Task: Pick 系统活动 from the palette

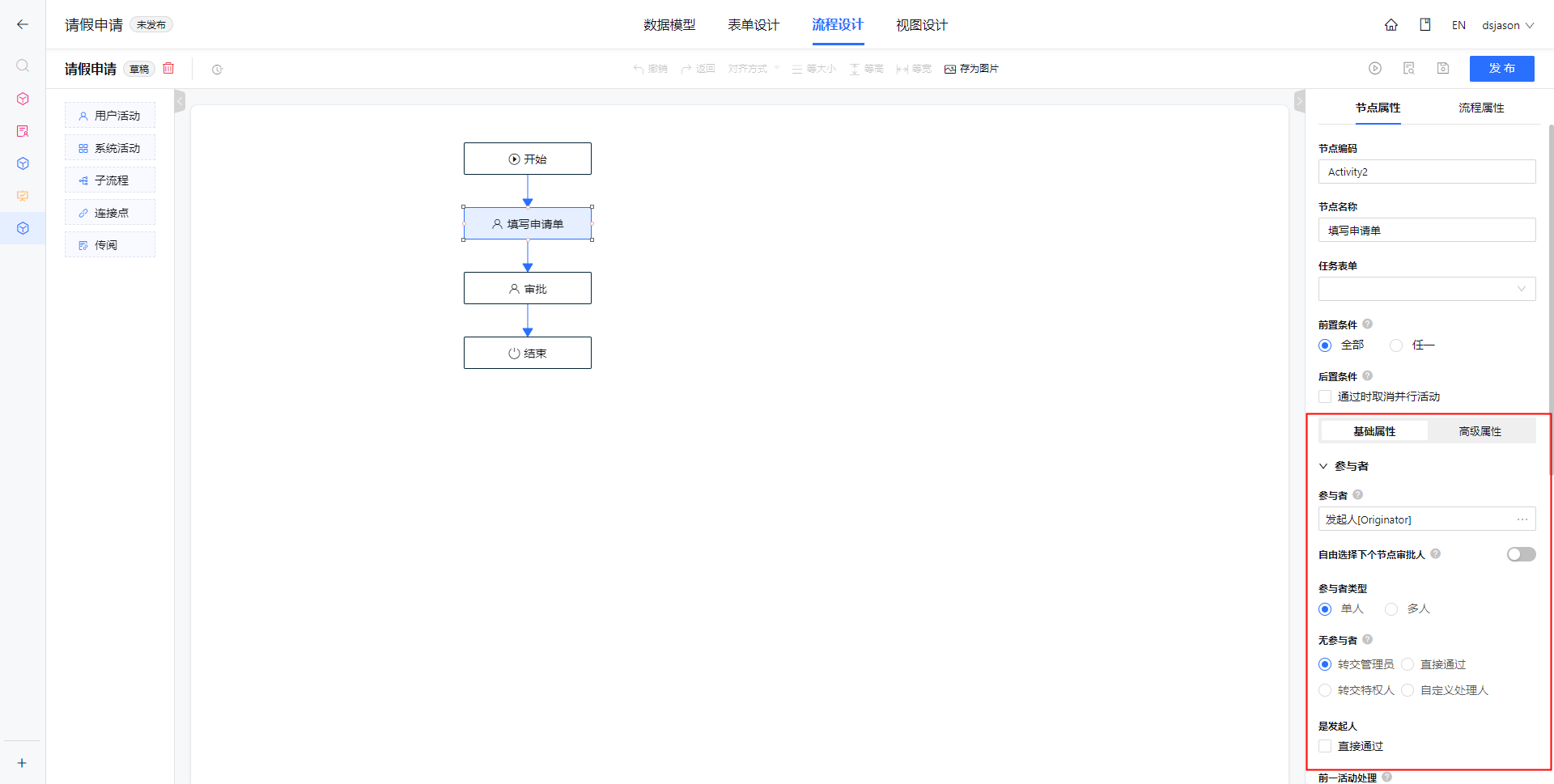Action: [110, 147]
